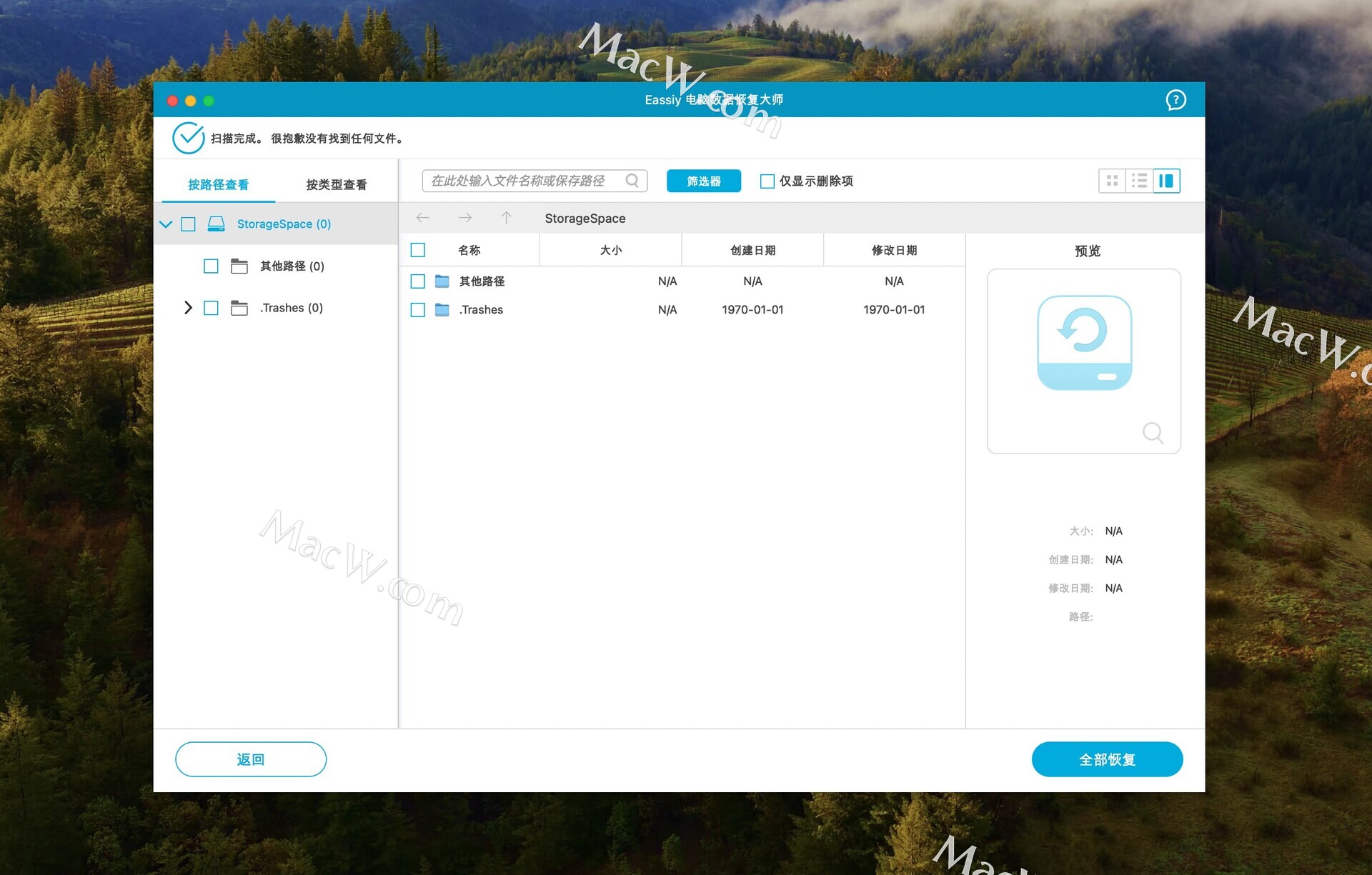Click the 其他路径 folder icon in sidebar

[239, 266]
